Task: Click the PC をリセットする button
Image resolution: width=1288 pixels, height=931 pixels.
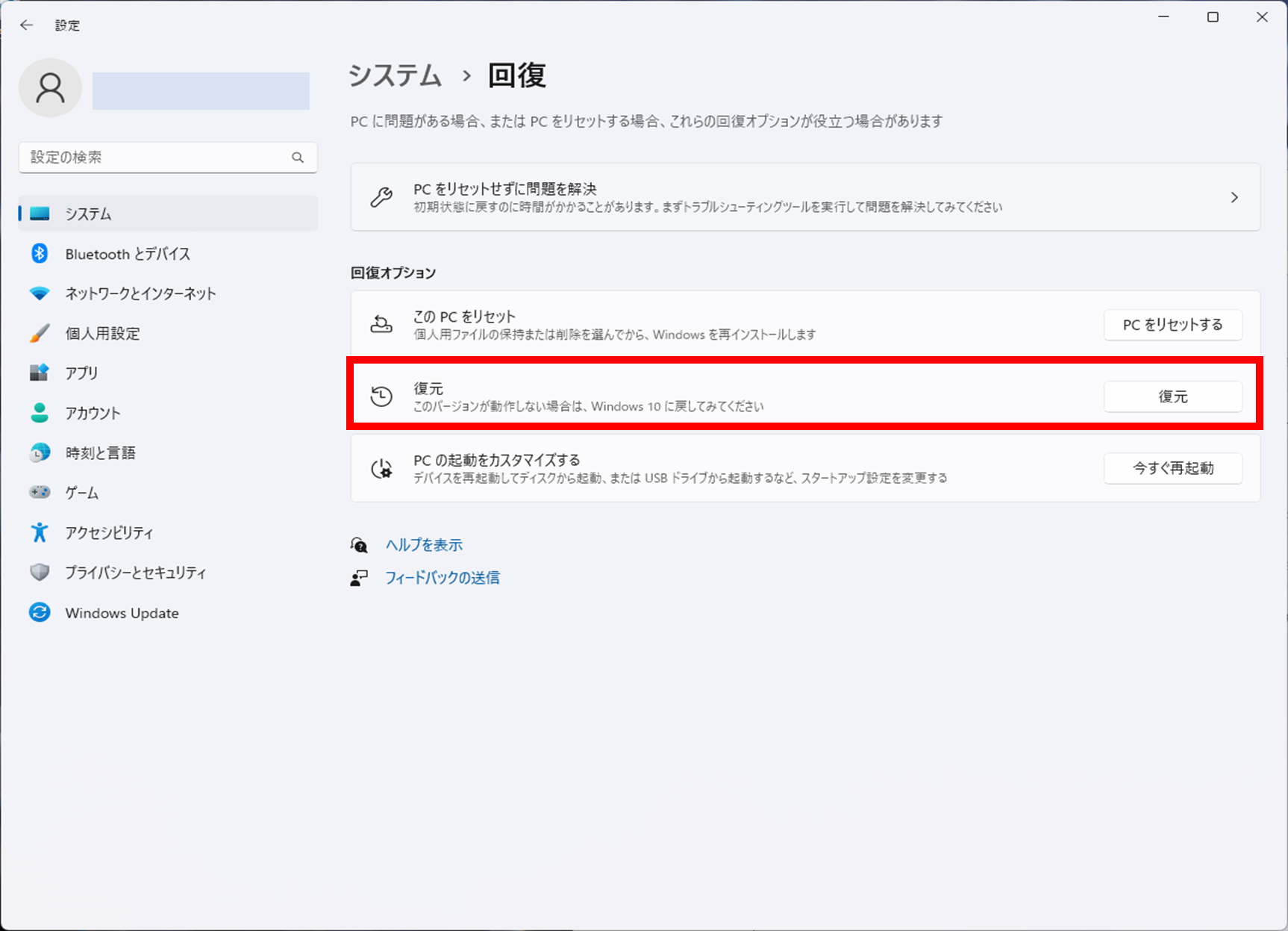Action: (1173, 325)
